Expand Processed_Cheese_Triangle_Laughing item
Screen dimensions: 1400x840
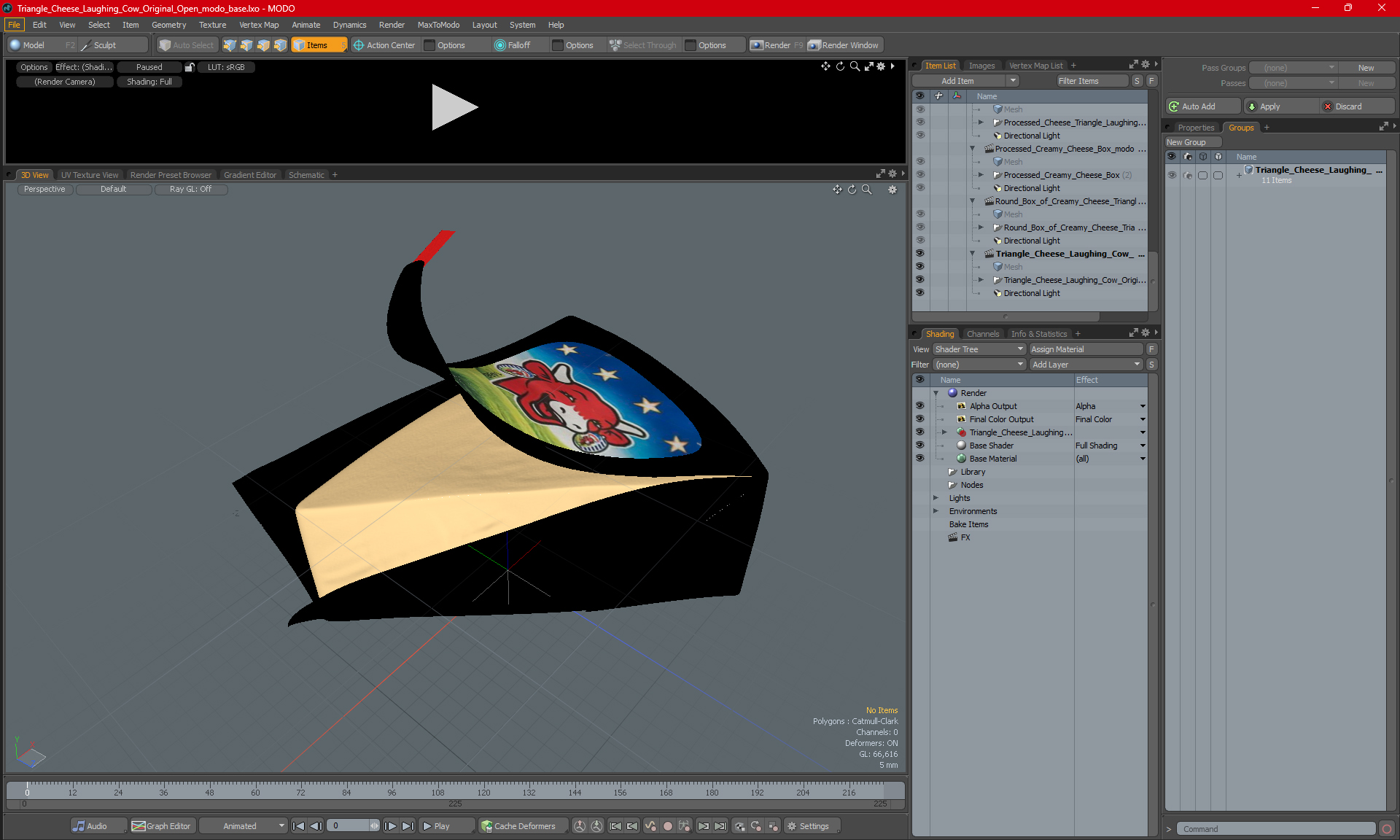[x=981, y=122]
